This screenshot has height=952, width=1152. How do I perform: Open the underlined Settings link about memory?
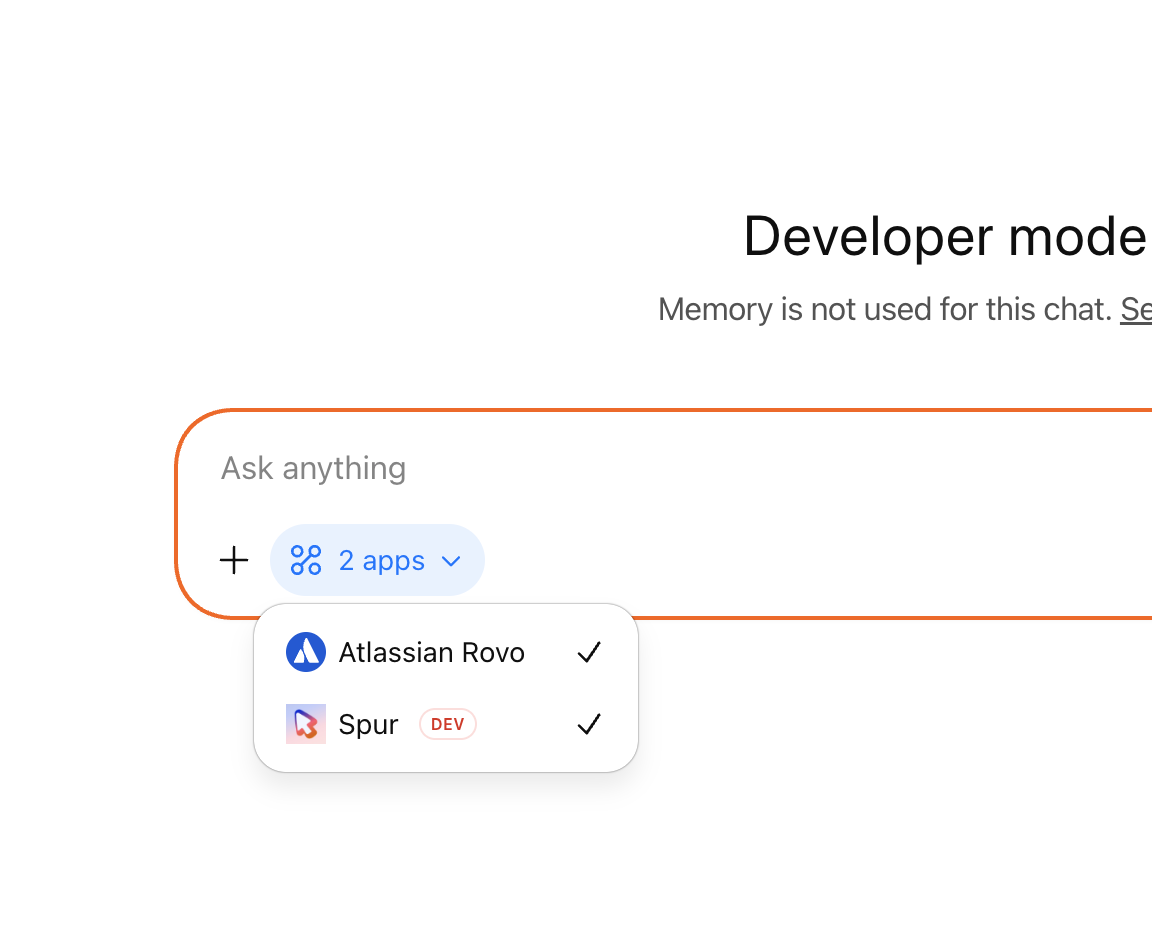coord(1139,310)
